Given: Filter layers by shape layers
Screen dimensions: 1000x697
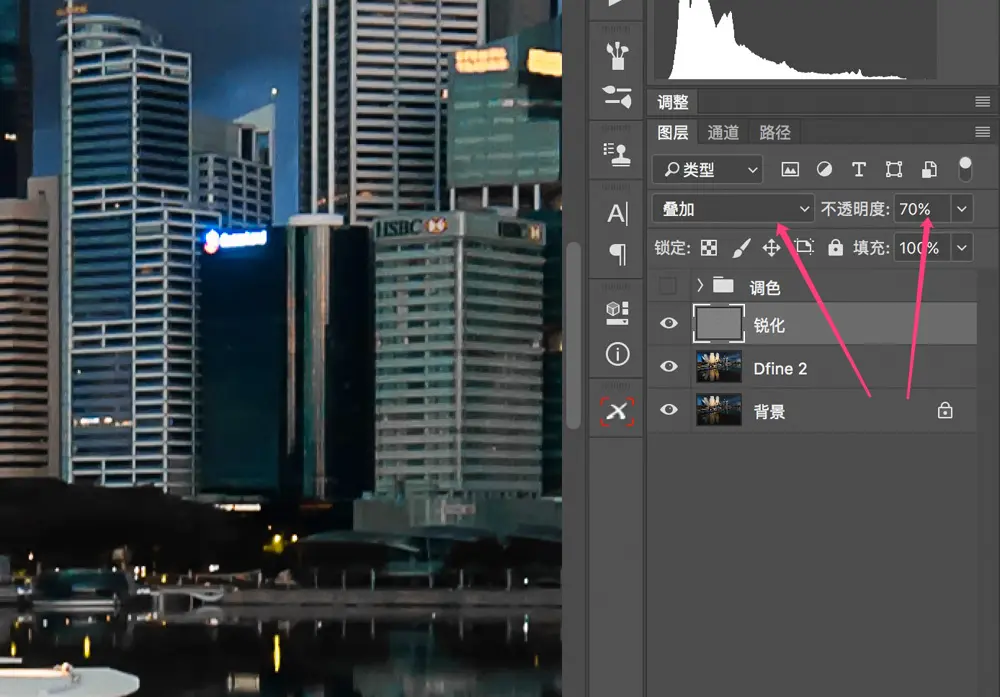Looking at the screenshot, I should click(893, 169).
